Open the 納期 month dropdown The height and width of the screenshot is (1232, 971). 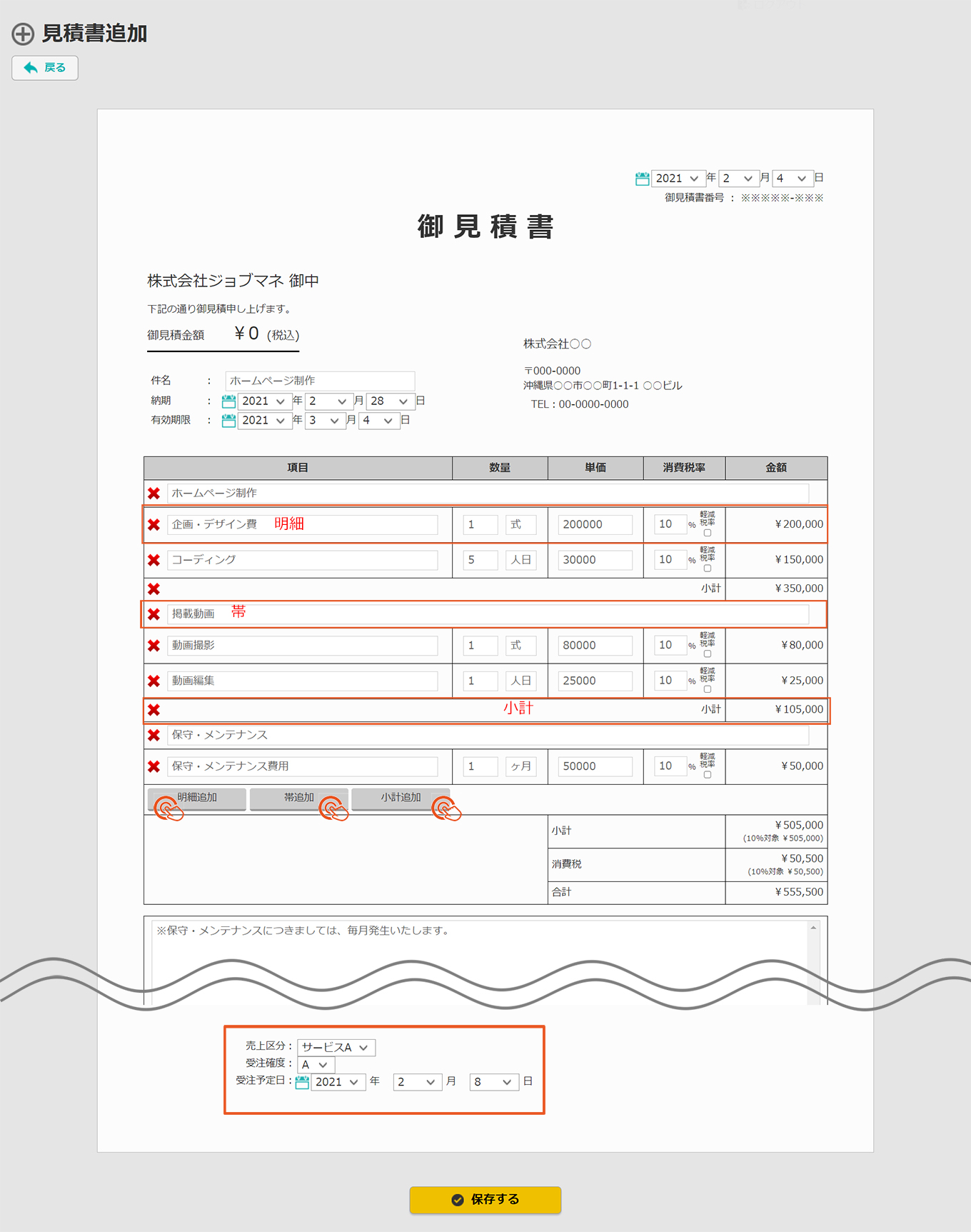click(328, 401)
